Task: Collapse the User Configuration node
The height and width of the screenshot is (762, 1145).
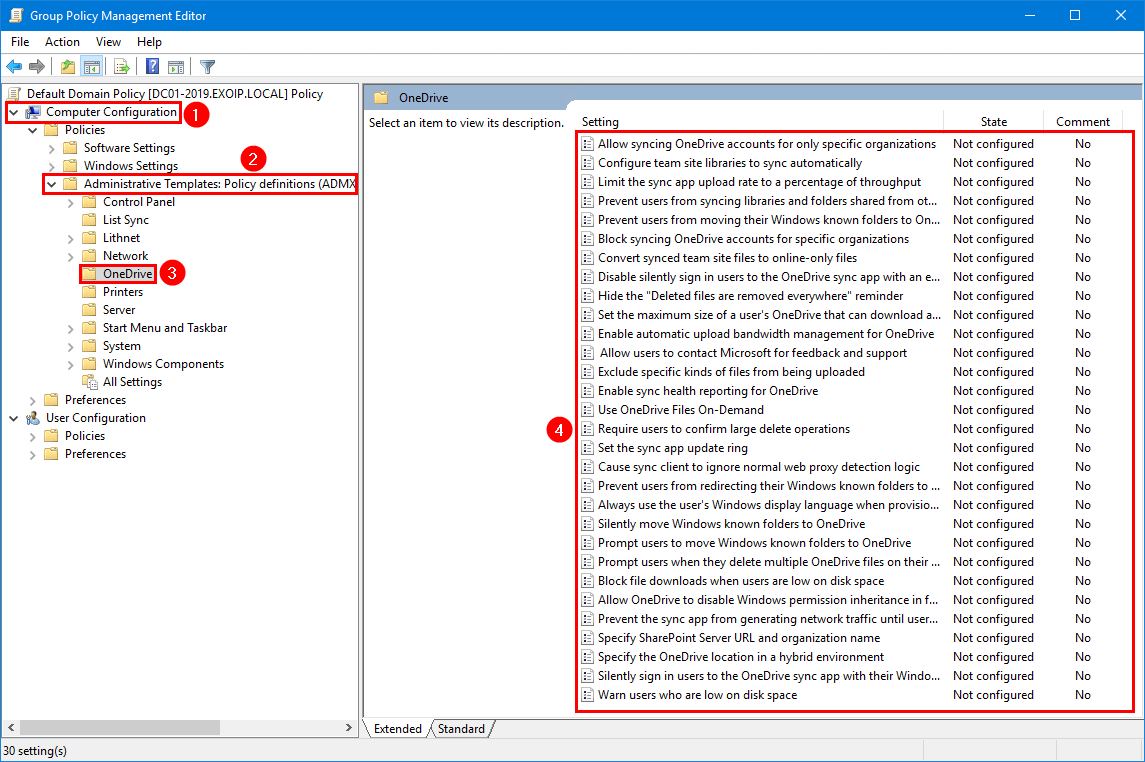Action: pyautogui.click(x=14, y=418)
